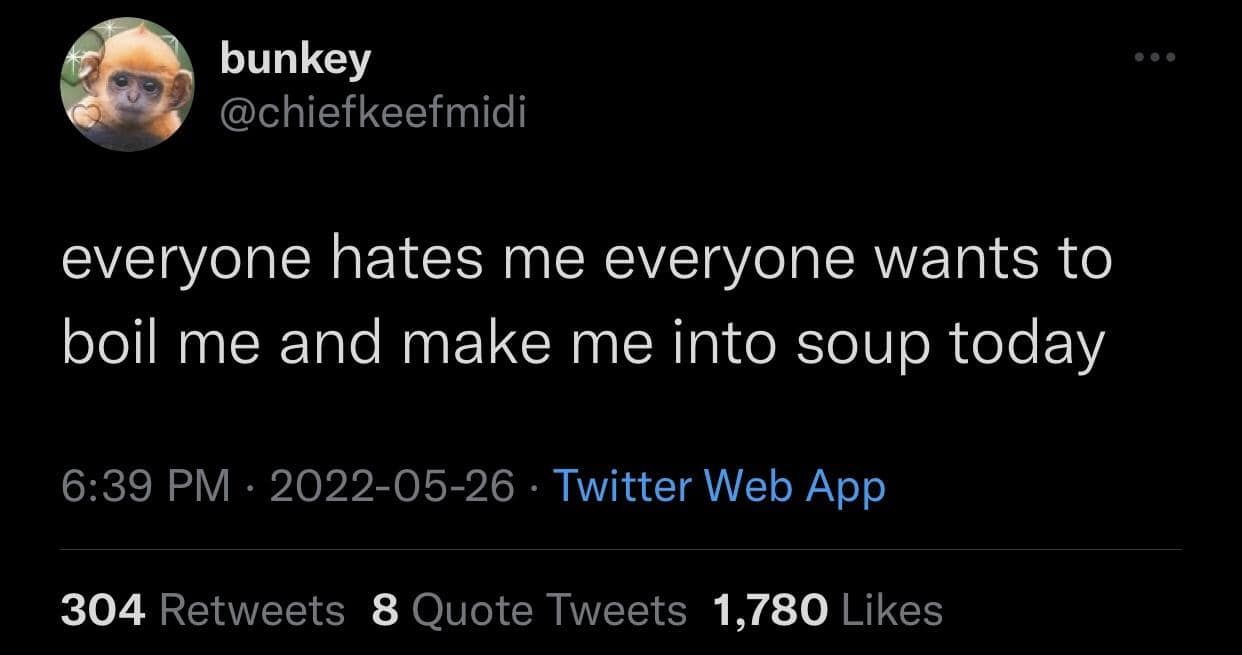Select the 2022-05-26 date text
The height and width of the screenshot is (655, 1242).
point(391,486)
